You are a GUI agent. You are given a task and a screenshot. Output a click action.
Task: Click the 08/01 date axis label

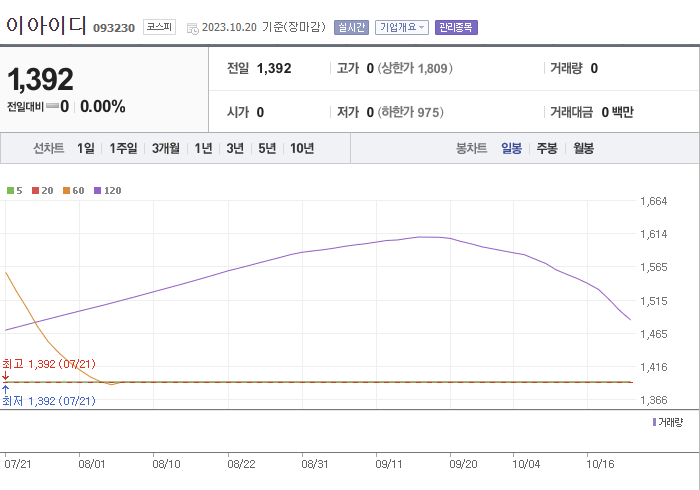92,464
